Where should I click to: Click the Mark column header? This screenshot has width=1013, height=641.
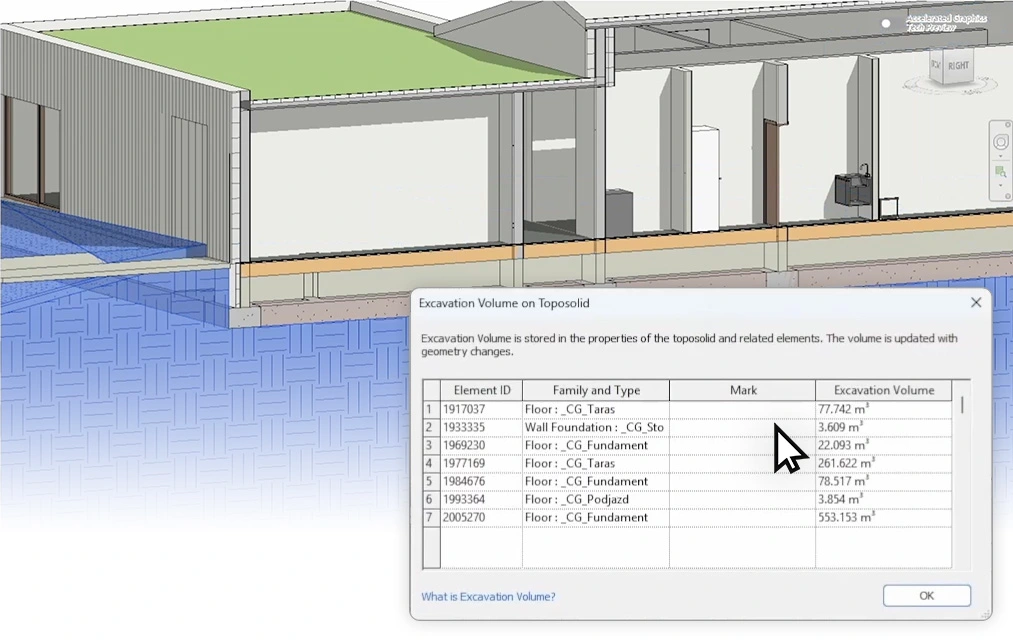point(743,390)
